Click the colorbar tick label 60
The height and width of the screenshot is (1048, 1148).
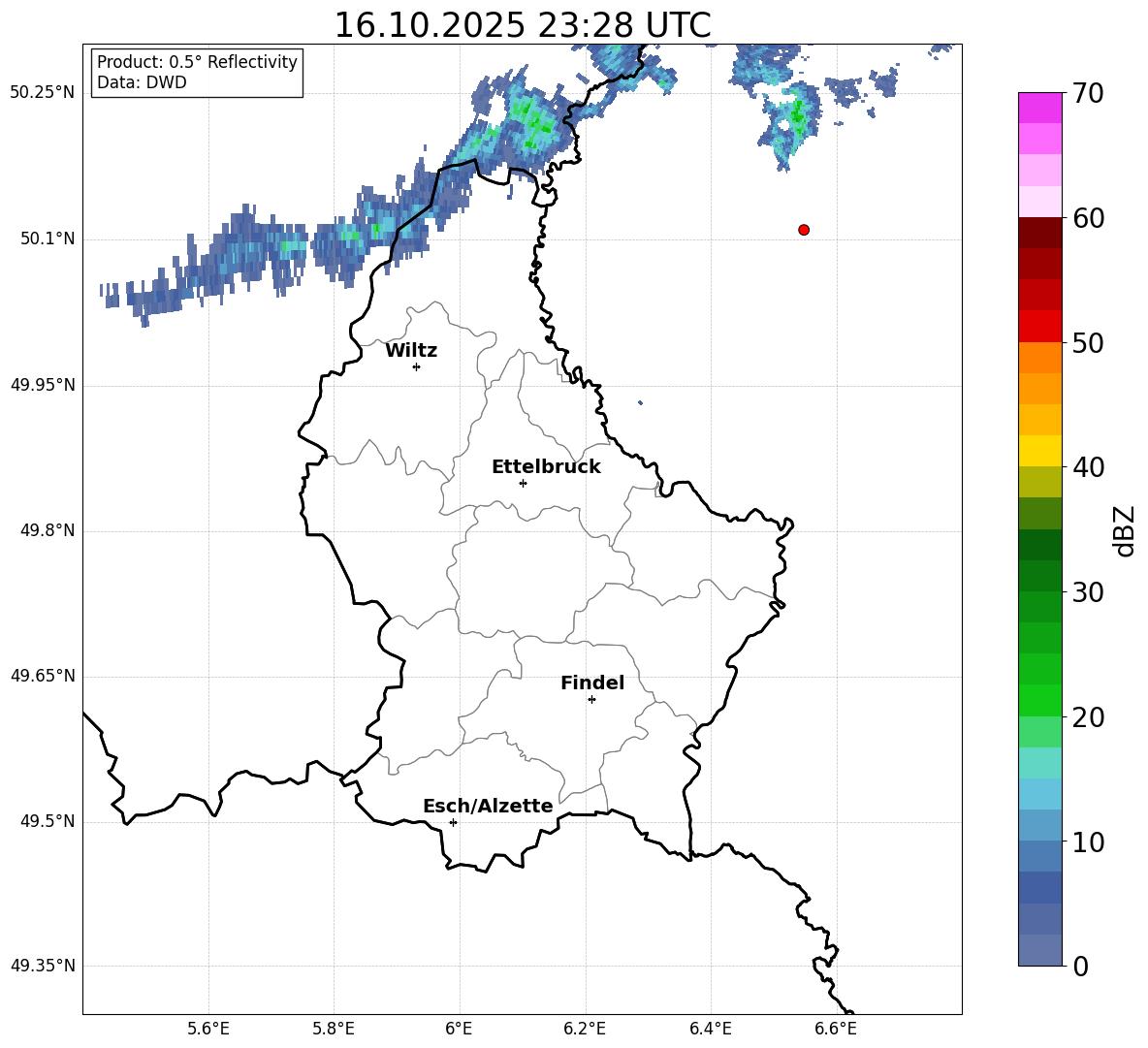[1088, 218]
